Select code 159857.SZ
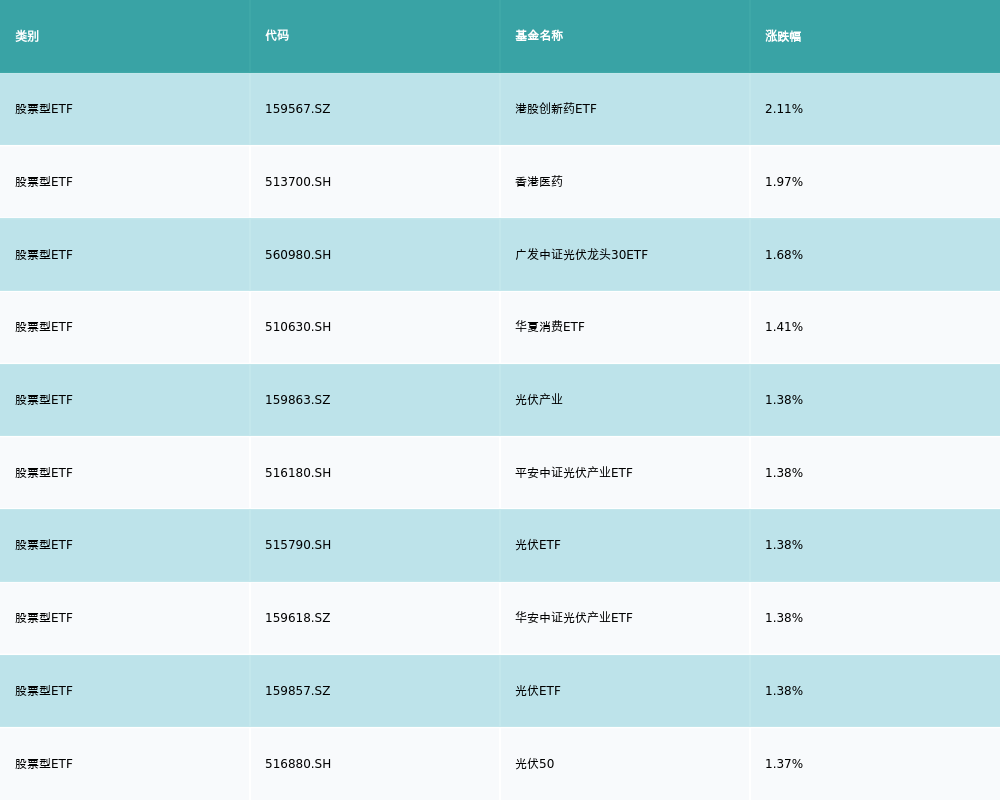This screenshot has height=800, width=1000. (x=298, y=692)
